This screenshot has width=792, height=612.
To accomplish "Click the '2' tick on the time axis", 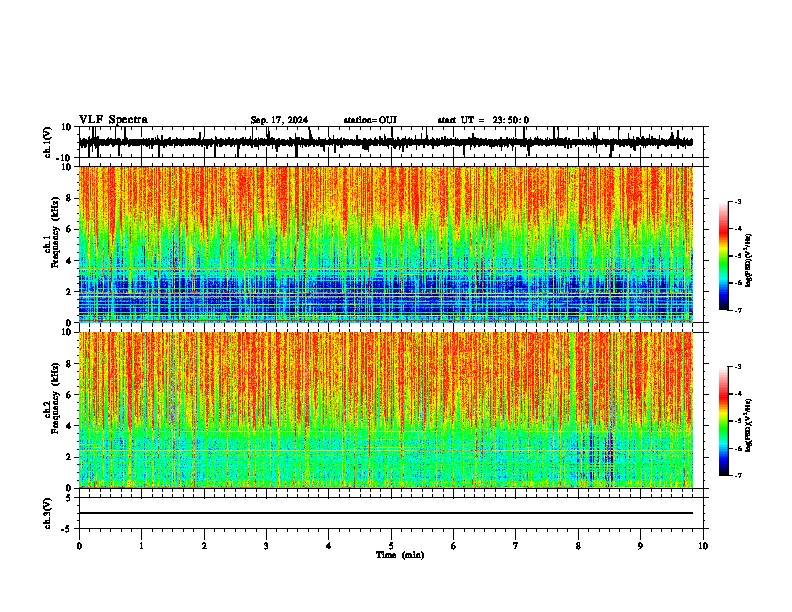I will click(204, 546).
